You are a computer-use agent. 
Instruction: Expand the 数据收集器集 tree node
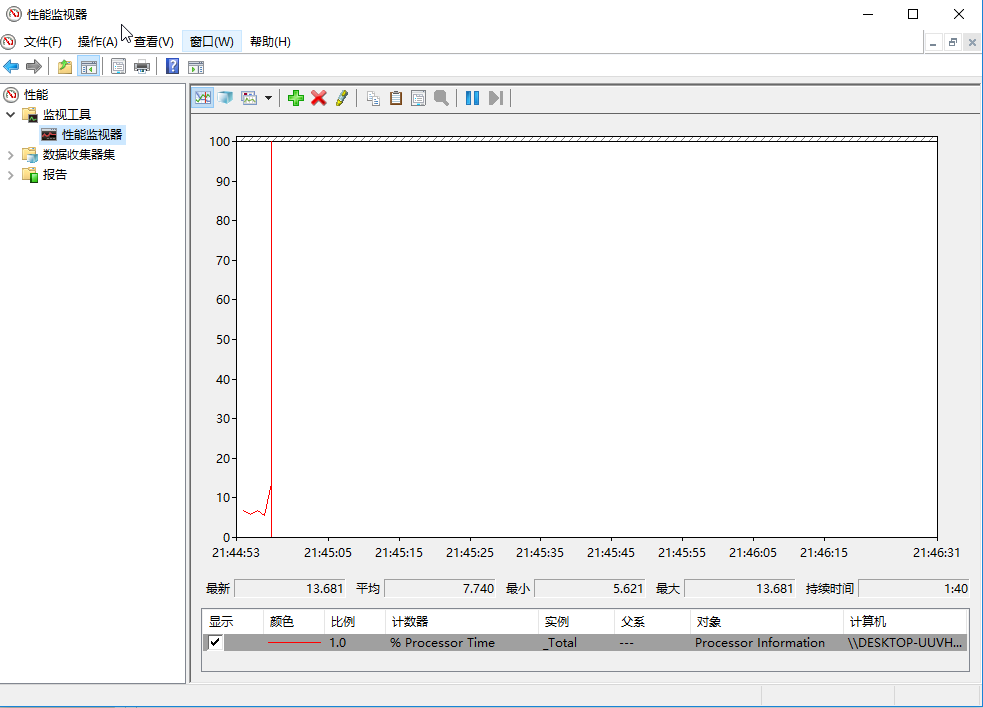tap(11, 155)
